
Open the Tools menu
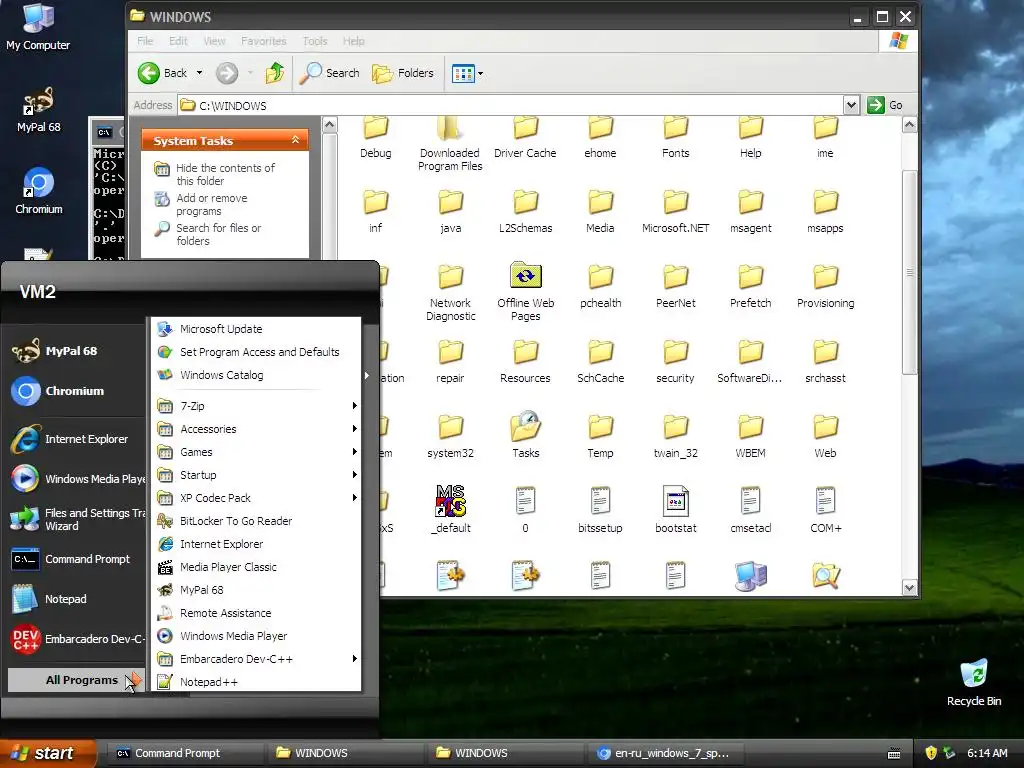tap(315, 41)
